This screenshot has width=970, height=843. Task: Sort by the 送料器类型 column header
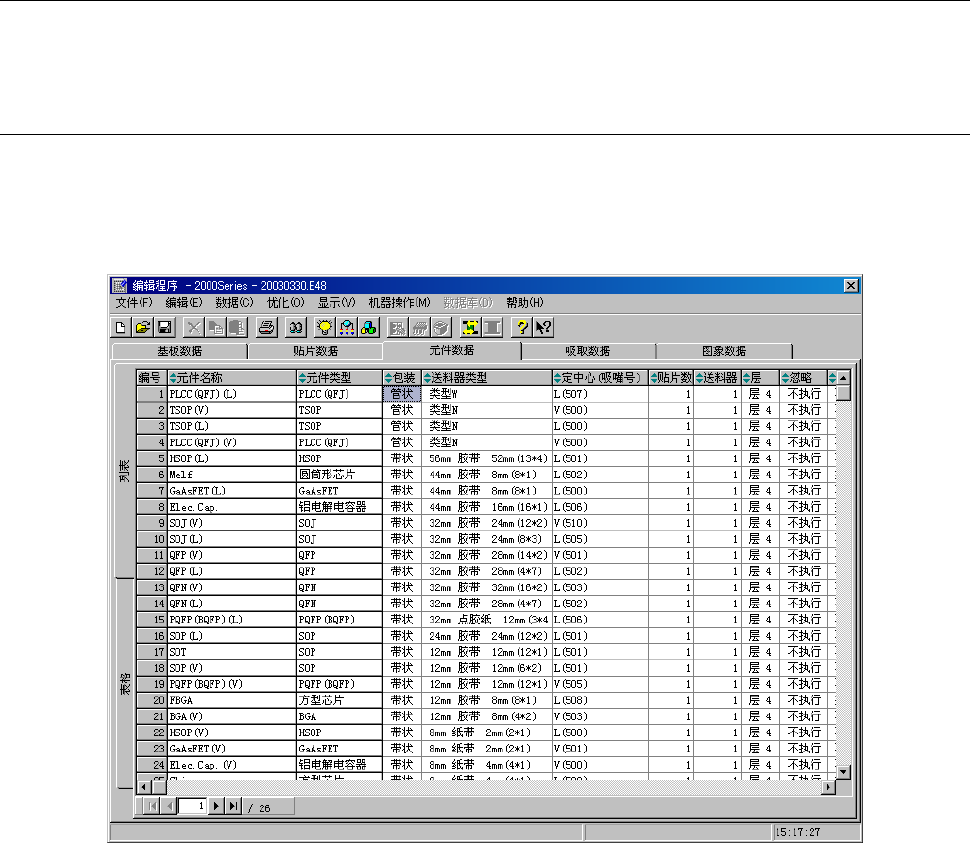pos(487,377)
